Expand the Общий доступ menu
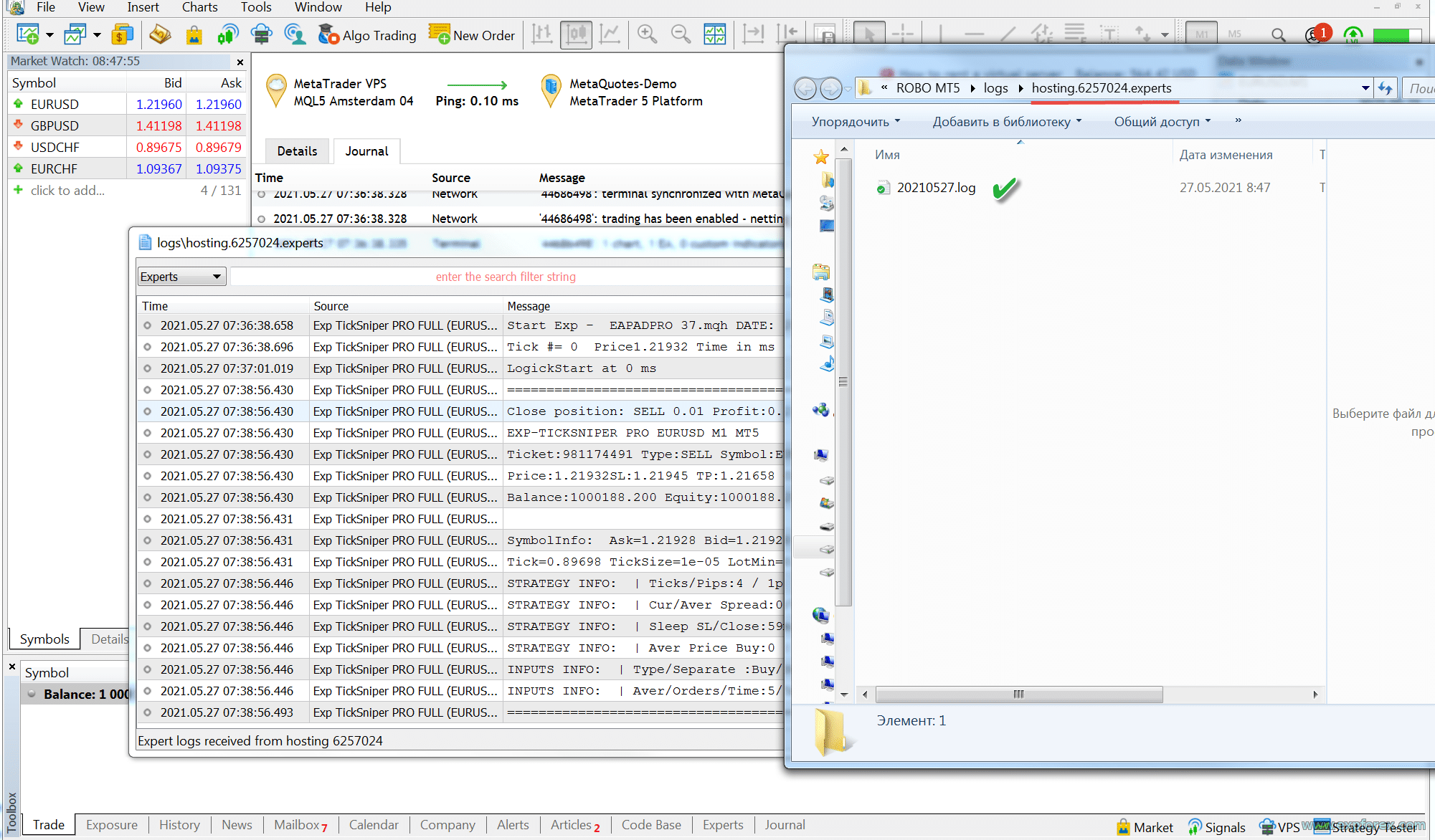Viewport: 1435px width, 840px height. coord(1162,122)
